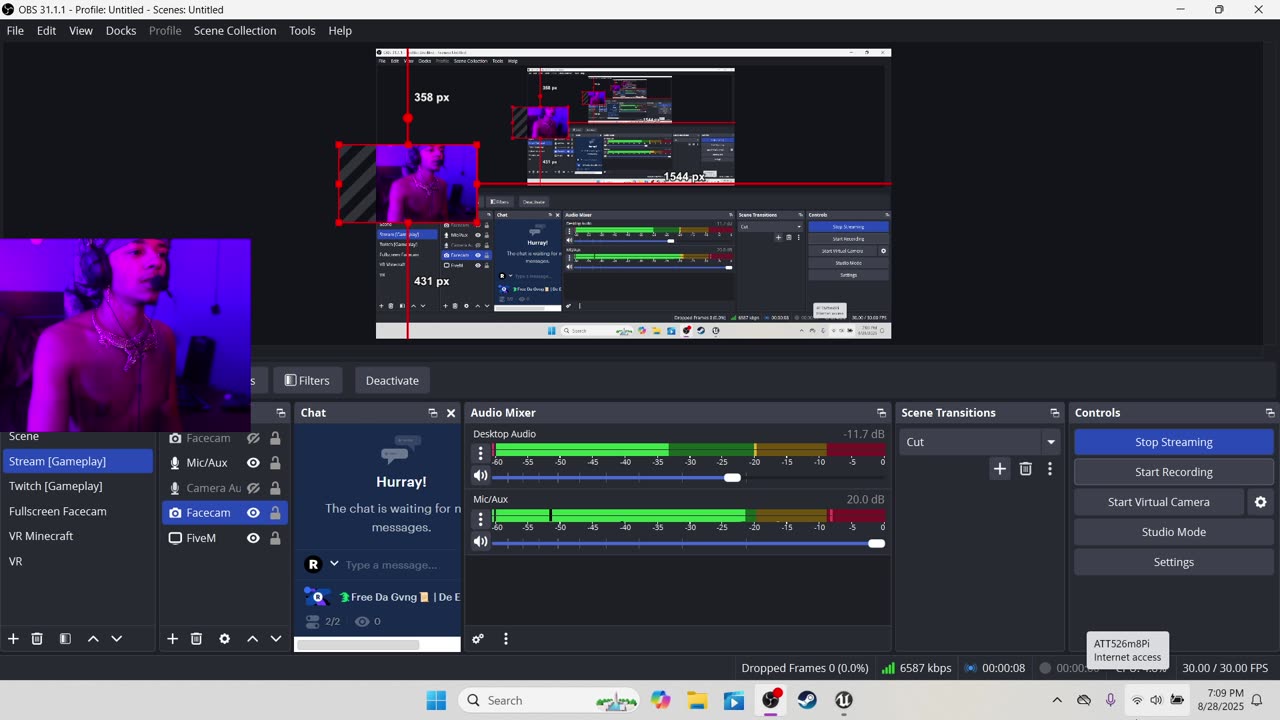Hide the Mic/Aux source

click(253, 463)
